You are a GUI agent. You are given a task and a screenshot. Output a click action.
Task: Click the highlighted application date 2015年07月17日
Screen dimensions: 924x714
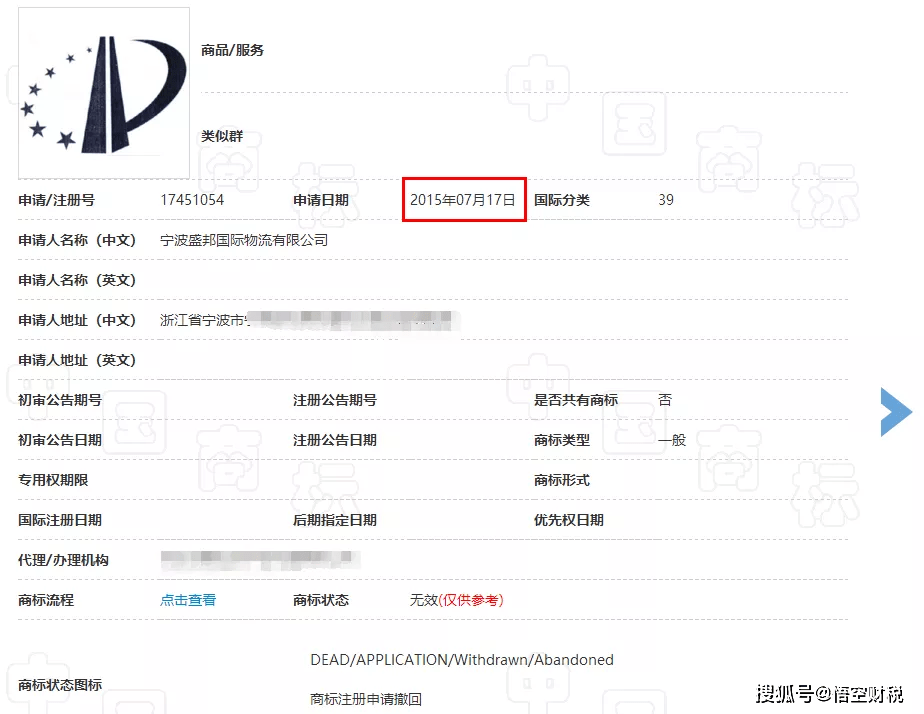pyautogui.click(x=463, y=199)
